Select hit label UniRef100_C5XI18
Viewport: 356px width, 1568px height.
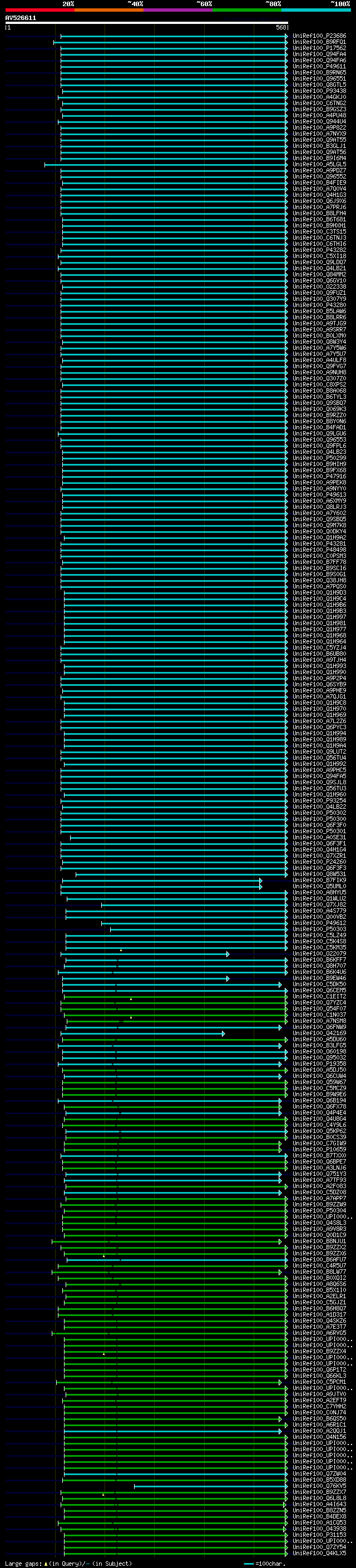click(319, 256)
